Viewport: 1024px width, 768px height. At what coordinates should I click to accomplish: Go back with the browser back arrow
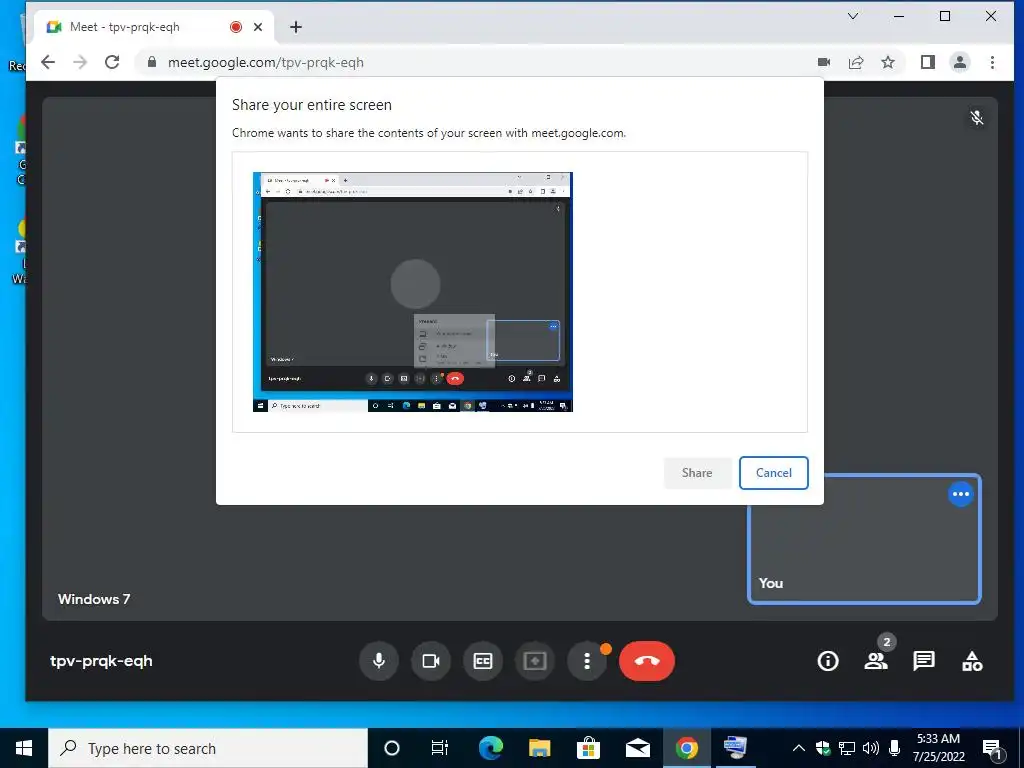point(48,62)
